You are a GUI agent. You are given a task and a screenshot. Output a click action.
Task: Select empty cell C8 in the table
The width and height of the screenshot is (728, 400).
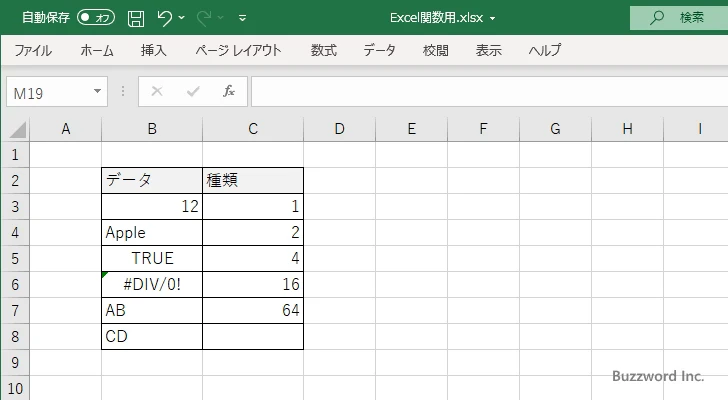pyautogui.click(x=253, y=336)
